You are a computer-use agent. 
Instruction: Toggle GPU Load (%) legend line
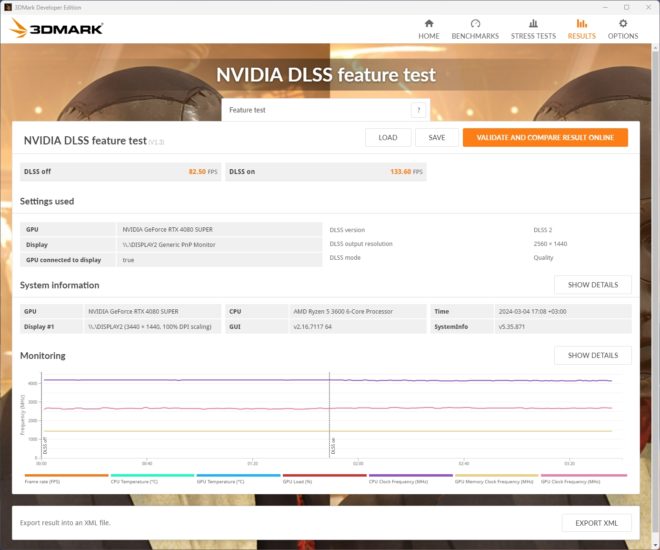point(325,478)
